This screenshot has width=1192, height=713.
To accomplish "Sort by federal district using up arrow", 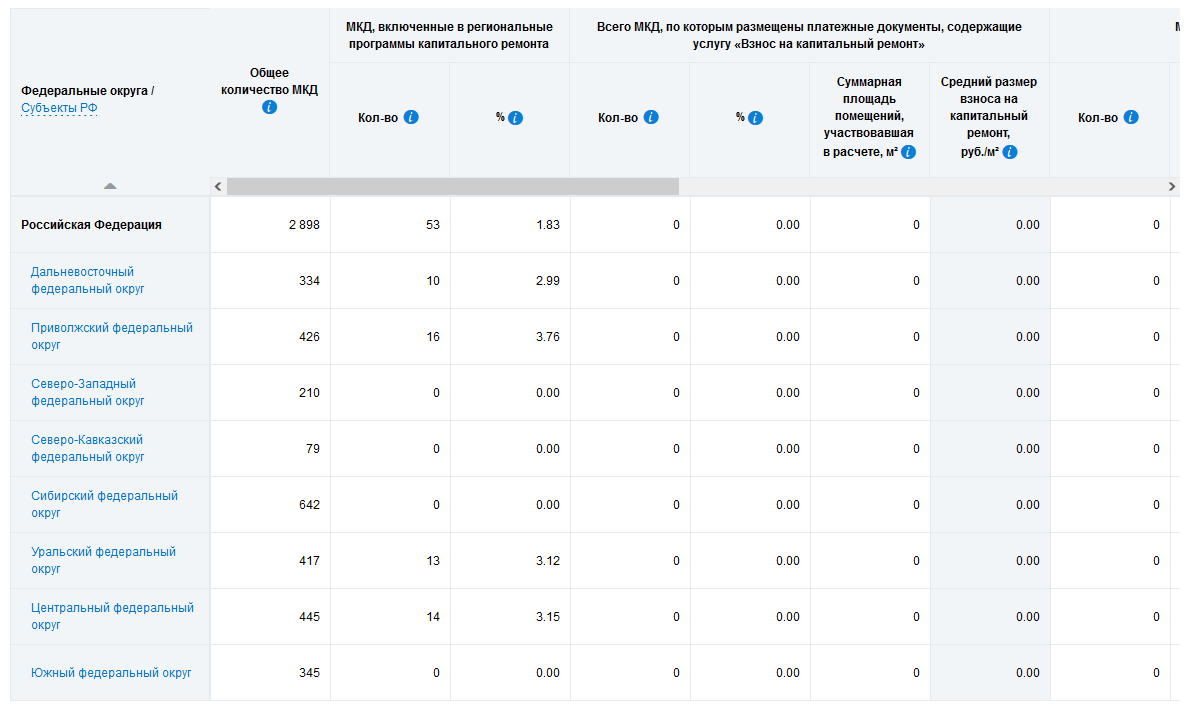I will [x=110, y=185].
